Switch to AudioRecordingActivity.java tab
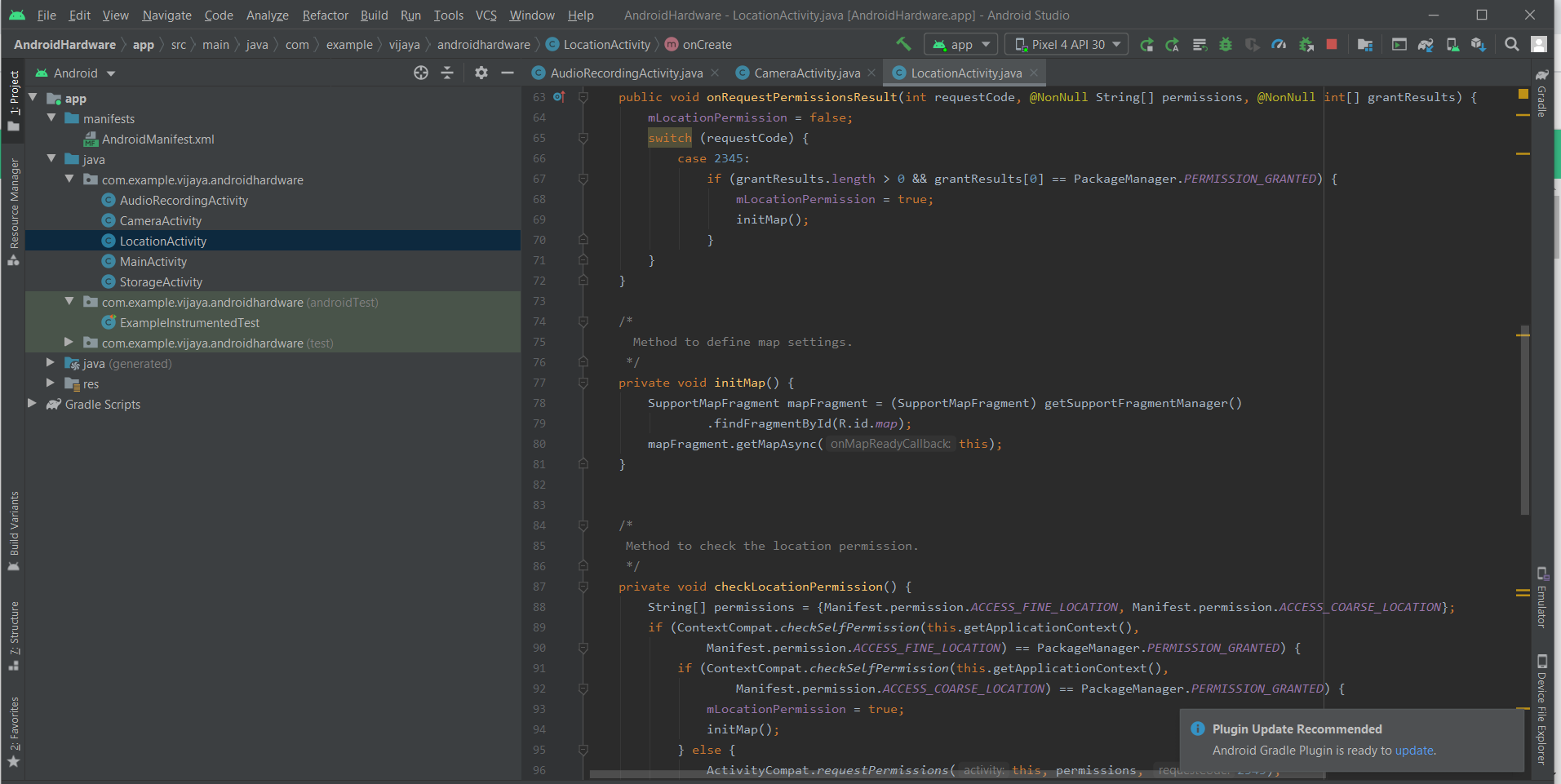Screen dimensions: 1561x784 tap(625, 73)
